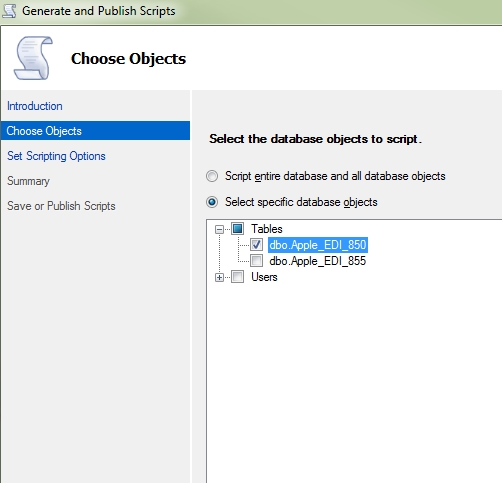Expand the Users tree node
Viewport: 502px width, 483px height.
(x=219, y=277)
